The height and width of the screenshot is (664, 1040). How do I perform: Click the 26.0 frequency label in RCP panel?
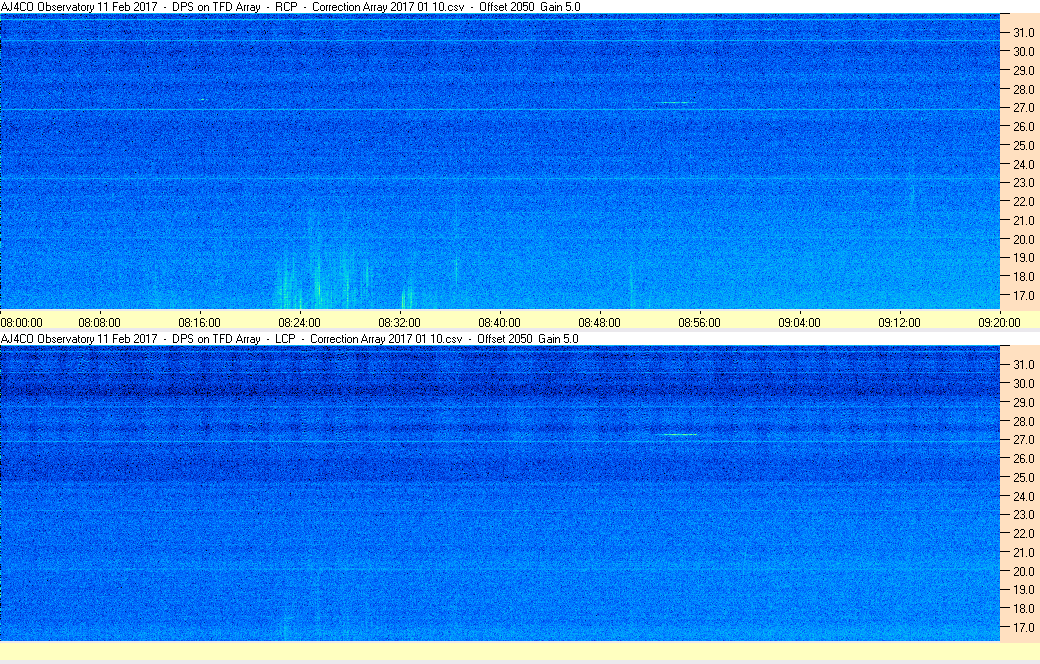[x=1023, y=126]
